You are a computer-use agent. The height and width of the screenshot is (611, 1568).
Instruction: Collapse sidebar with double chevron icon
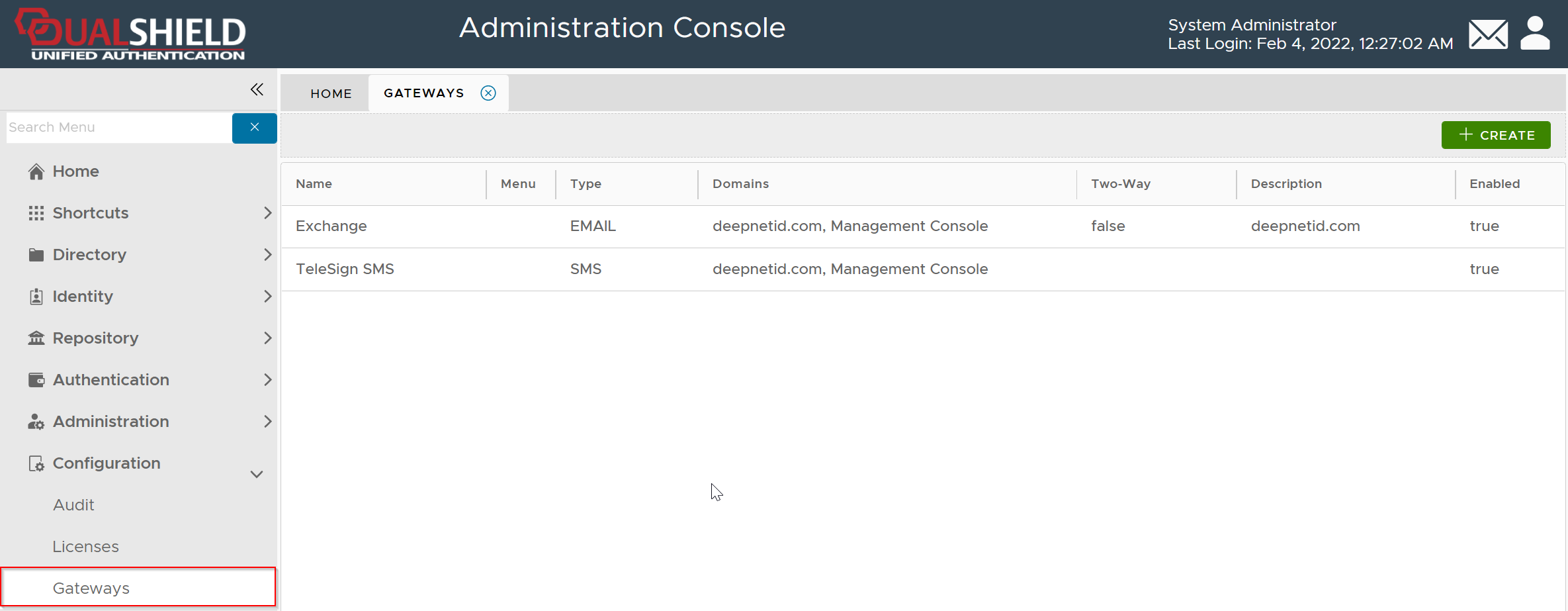click(257, 89)
